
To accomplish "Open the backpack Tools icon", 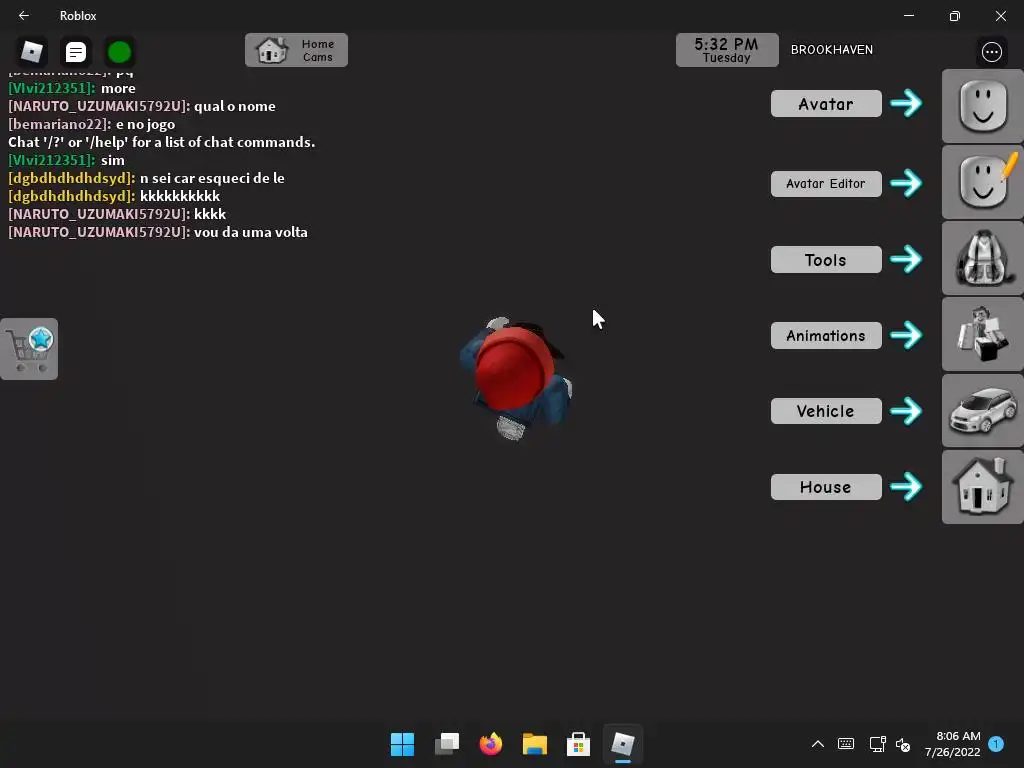I will click(x=983, y=258).
